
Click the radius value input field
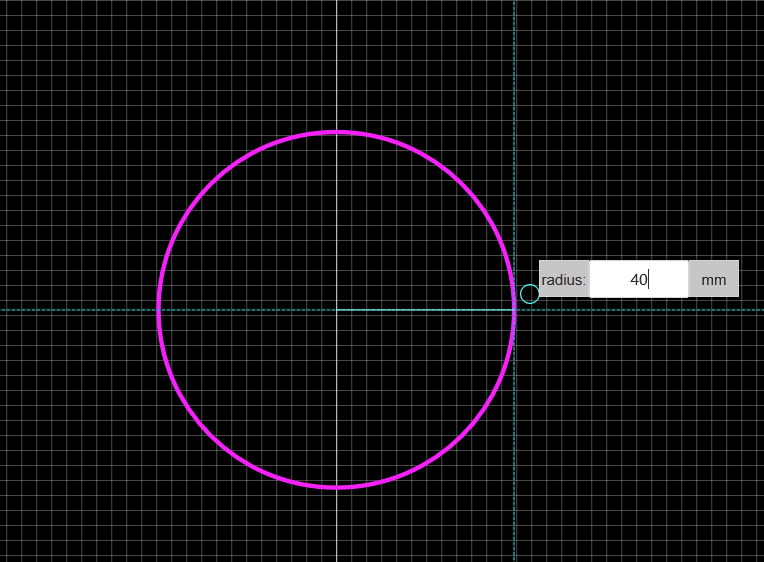(638, 279)
